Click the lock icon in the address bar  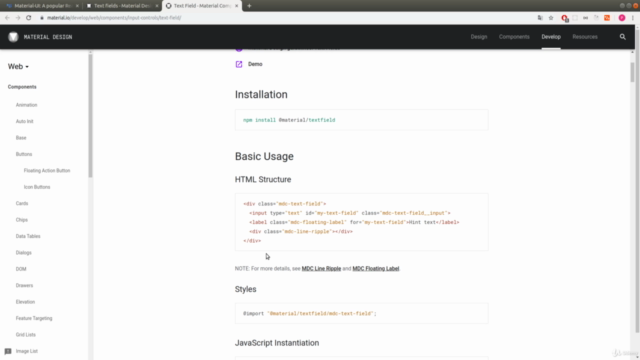(x=42, y=18)
